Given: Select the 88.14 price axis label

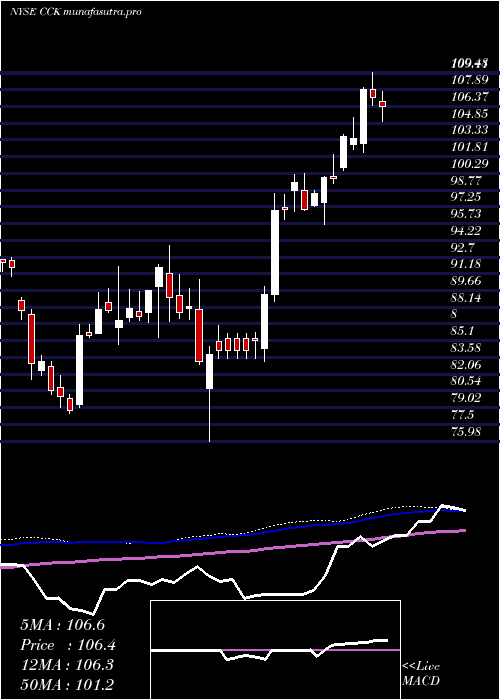Looking at the screenshot, I should click(x=464, y=297).
